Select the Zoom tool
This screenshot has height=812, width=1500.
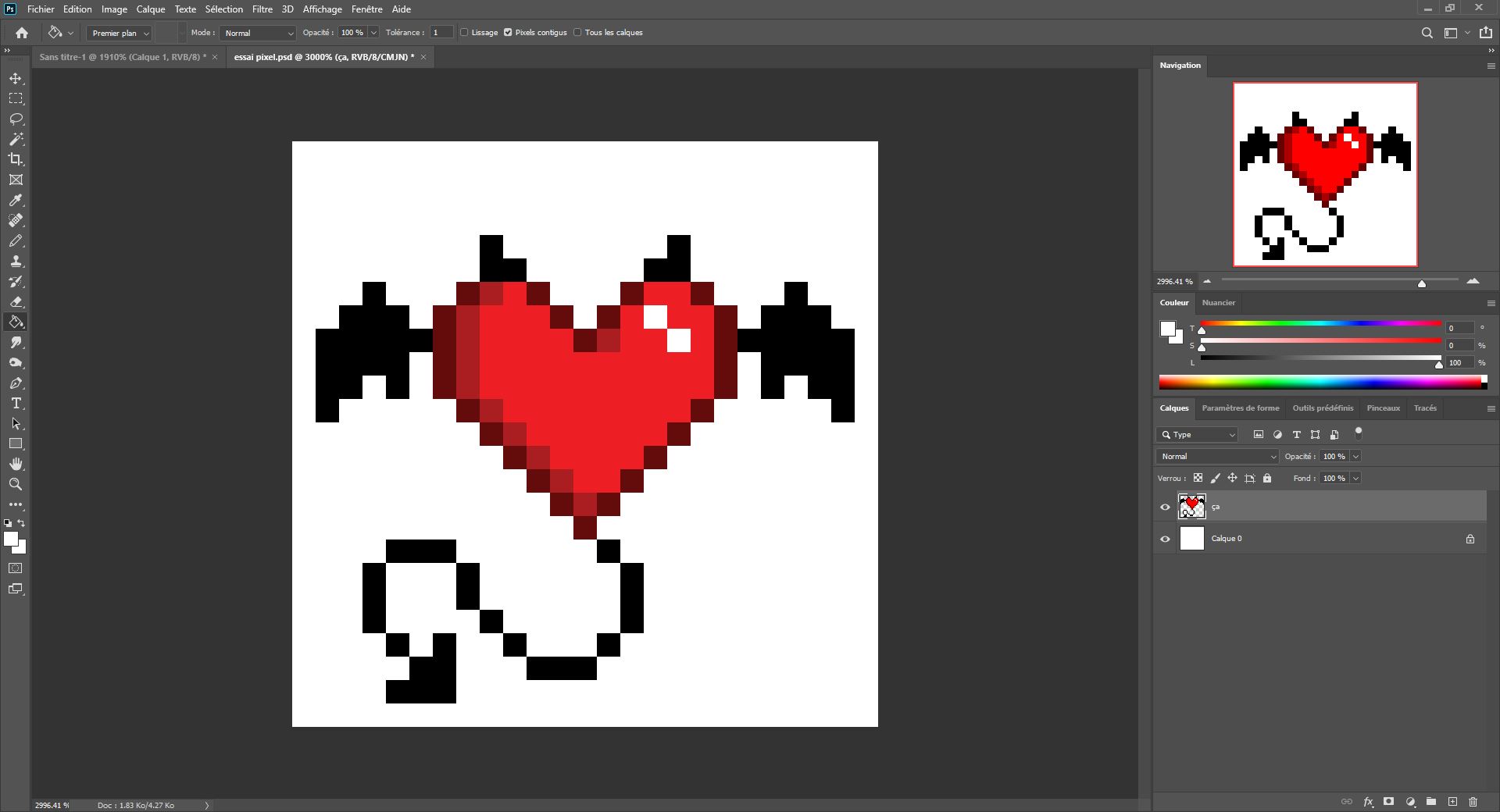[x=16, y=485]
